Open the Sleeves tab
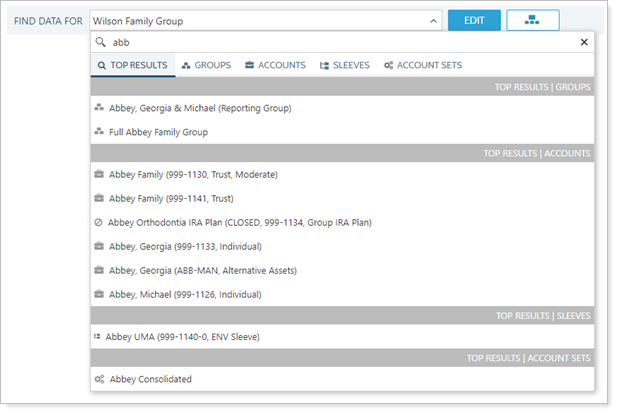This screenshot has height=413, width=617. pos(344,65)
